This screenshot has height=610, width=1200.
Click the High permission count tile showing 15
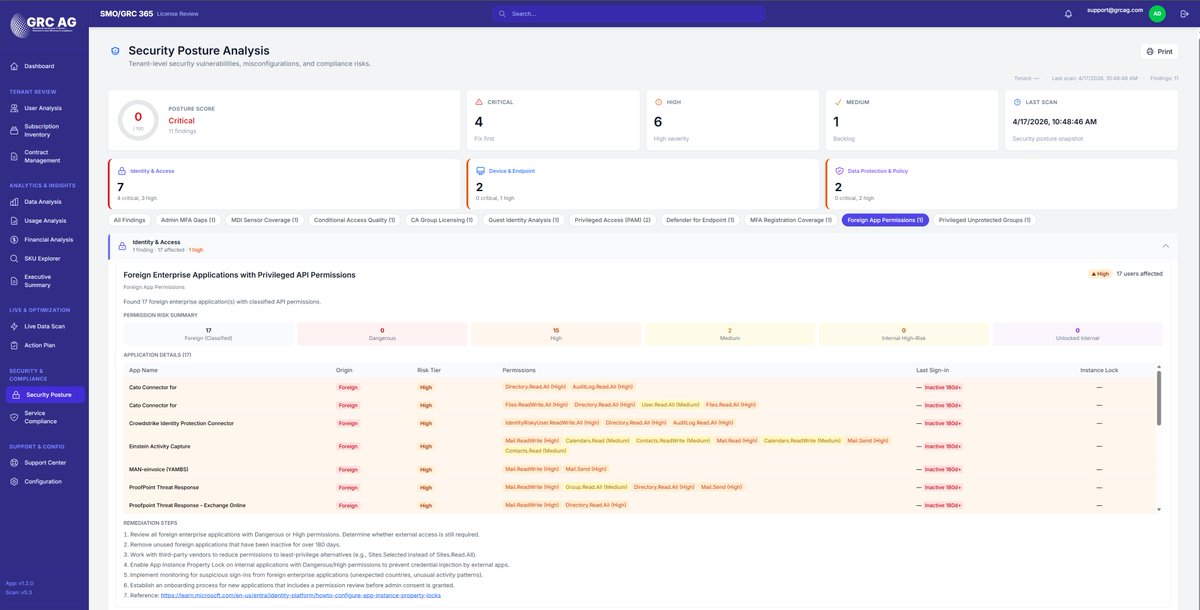[556, 334]
